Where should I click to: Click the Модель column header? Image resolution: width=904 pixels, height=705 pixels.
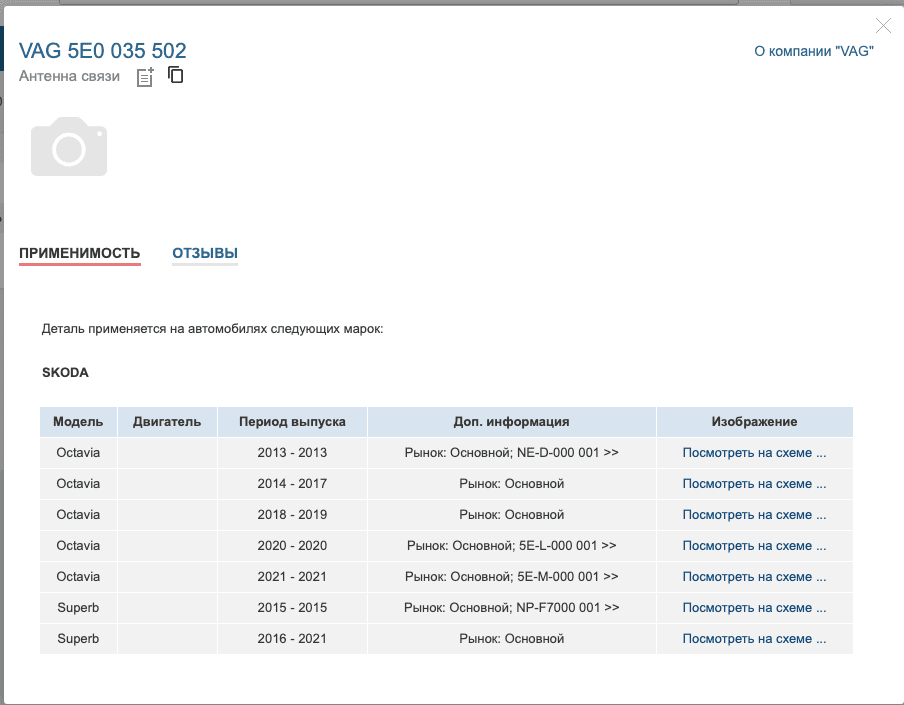(x=78, y=422)
